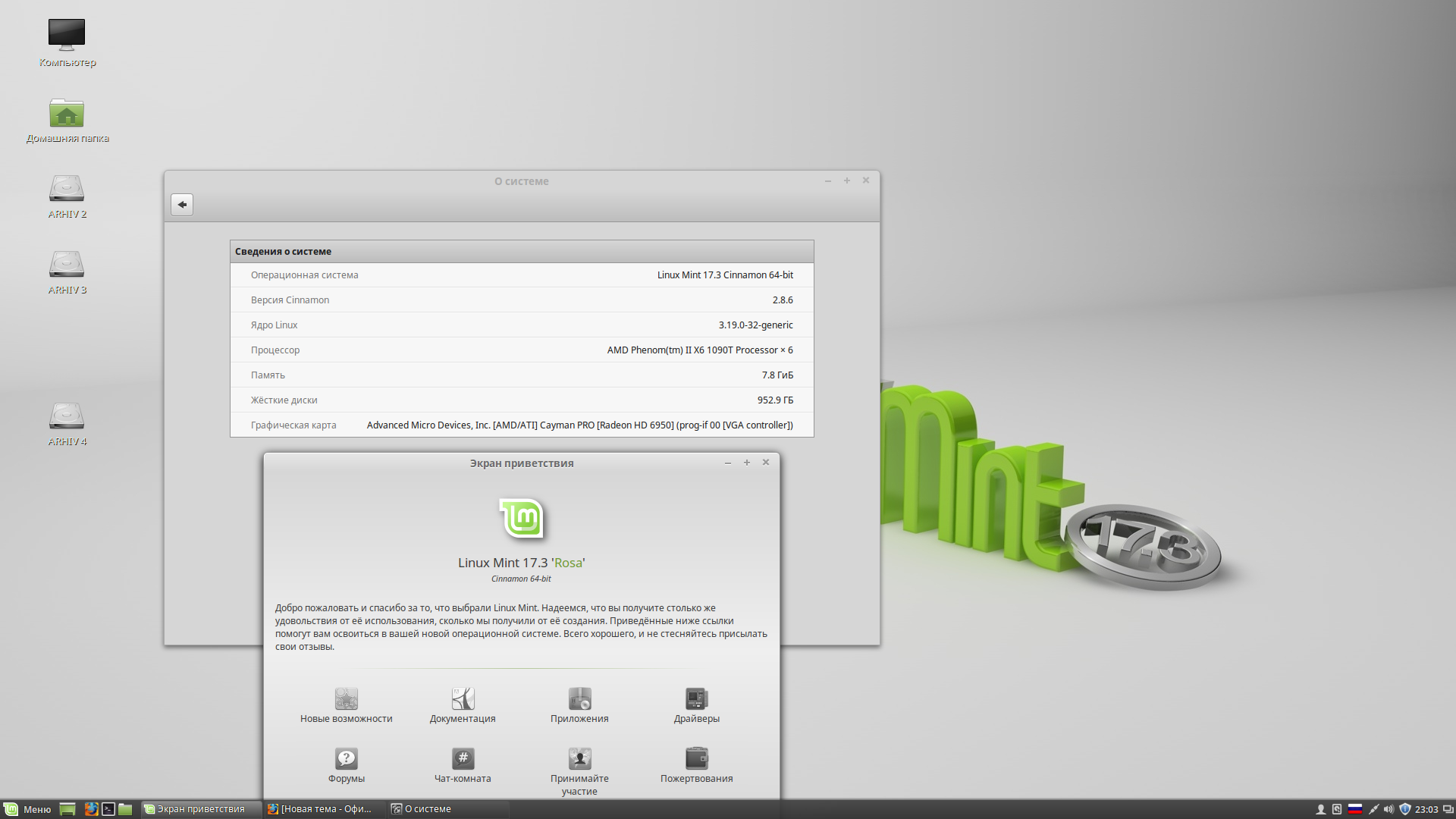Image resolution: width=1456 pixels, height=819 pixels.
Task: Launch the Драйверы driver manager
Action: tap(696, 698)
